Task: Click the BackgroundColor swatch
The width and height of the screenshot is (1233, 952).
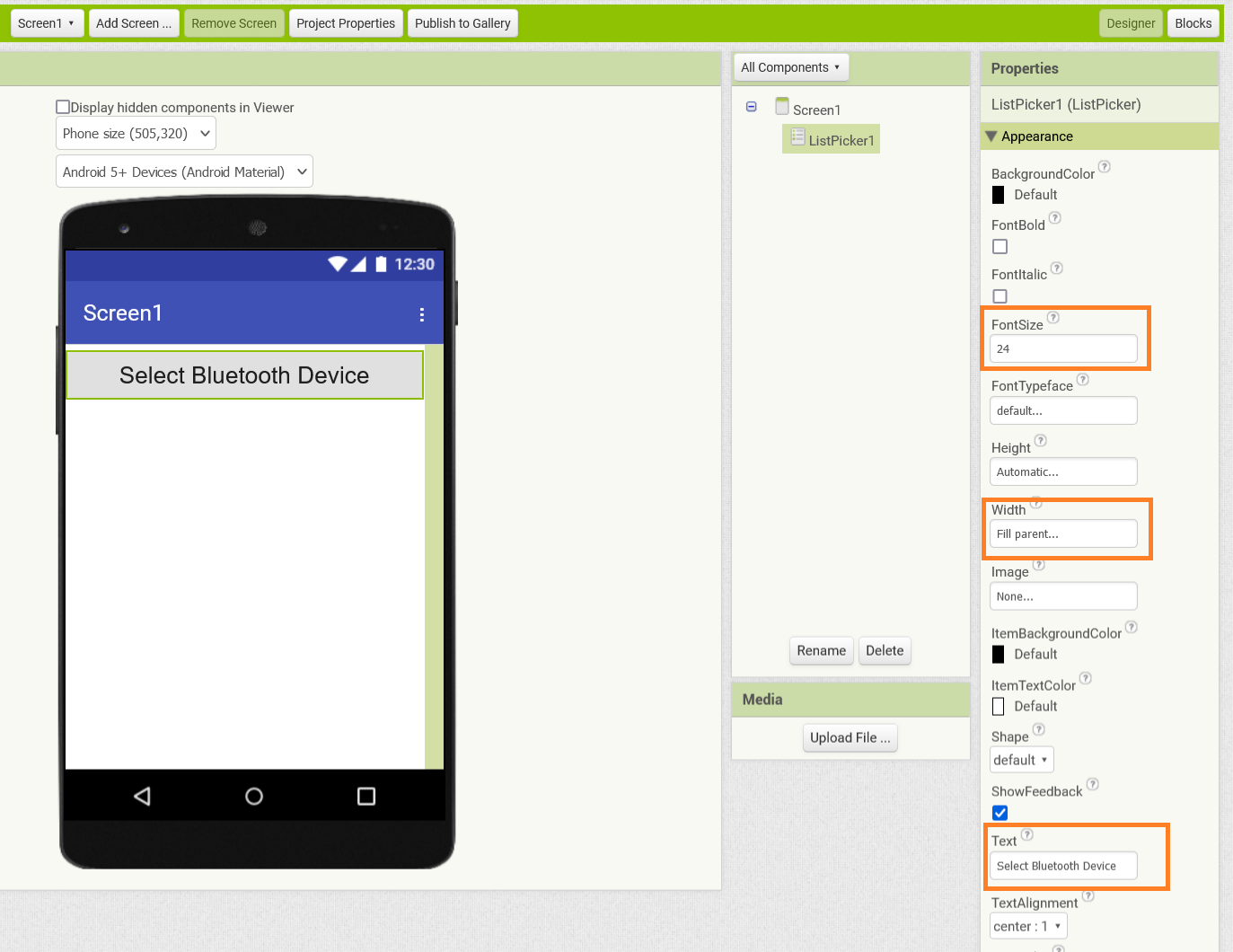Action: tap(999, 194)
